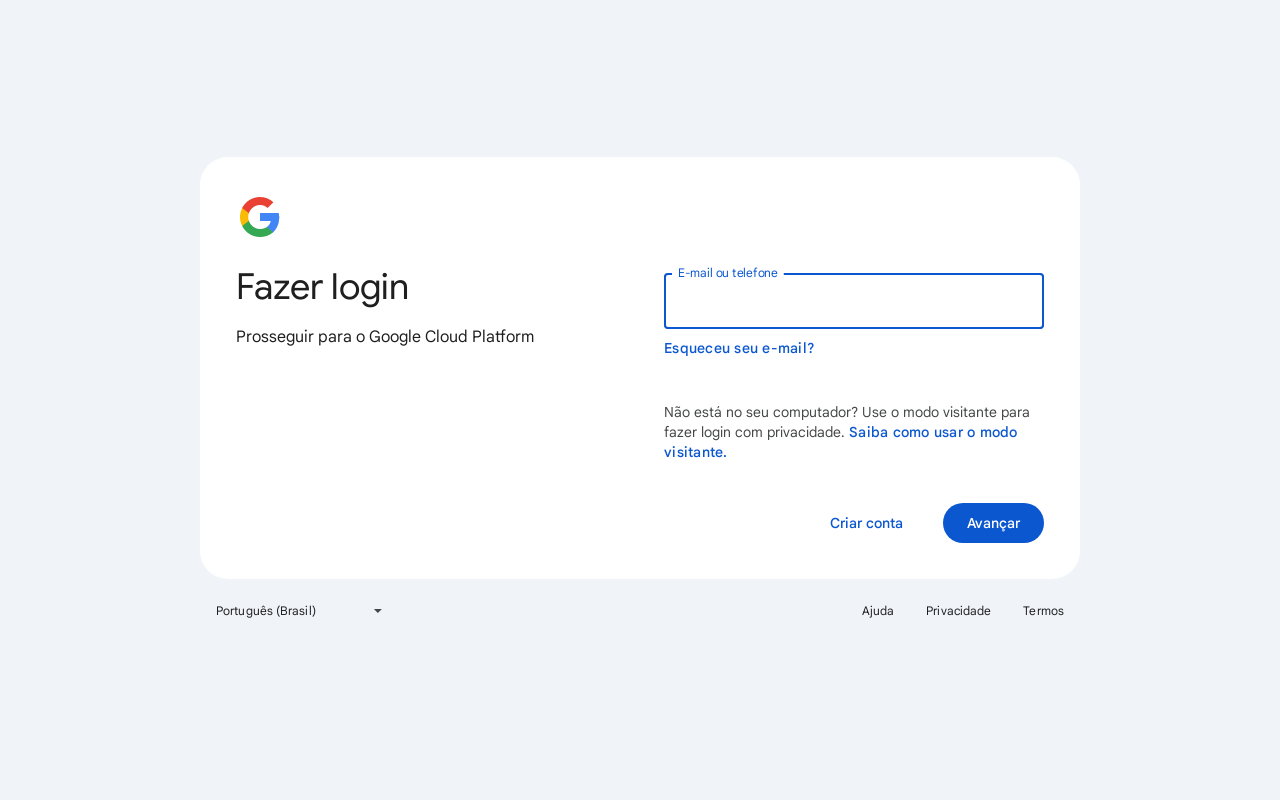Screen dimensions: 1280x800
Task: Expand the Português (Brasil) language dropdown
Action: pos(300,611)
